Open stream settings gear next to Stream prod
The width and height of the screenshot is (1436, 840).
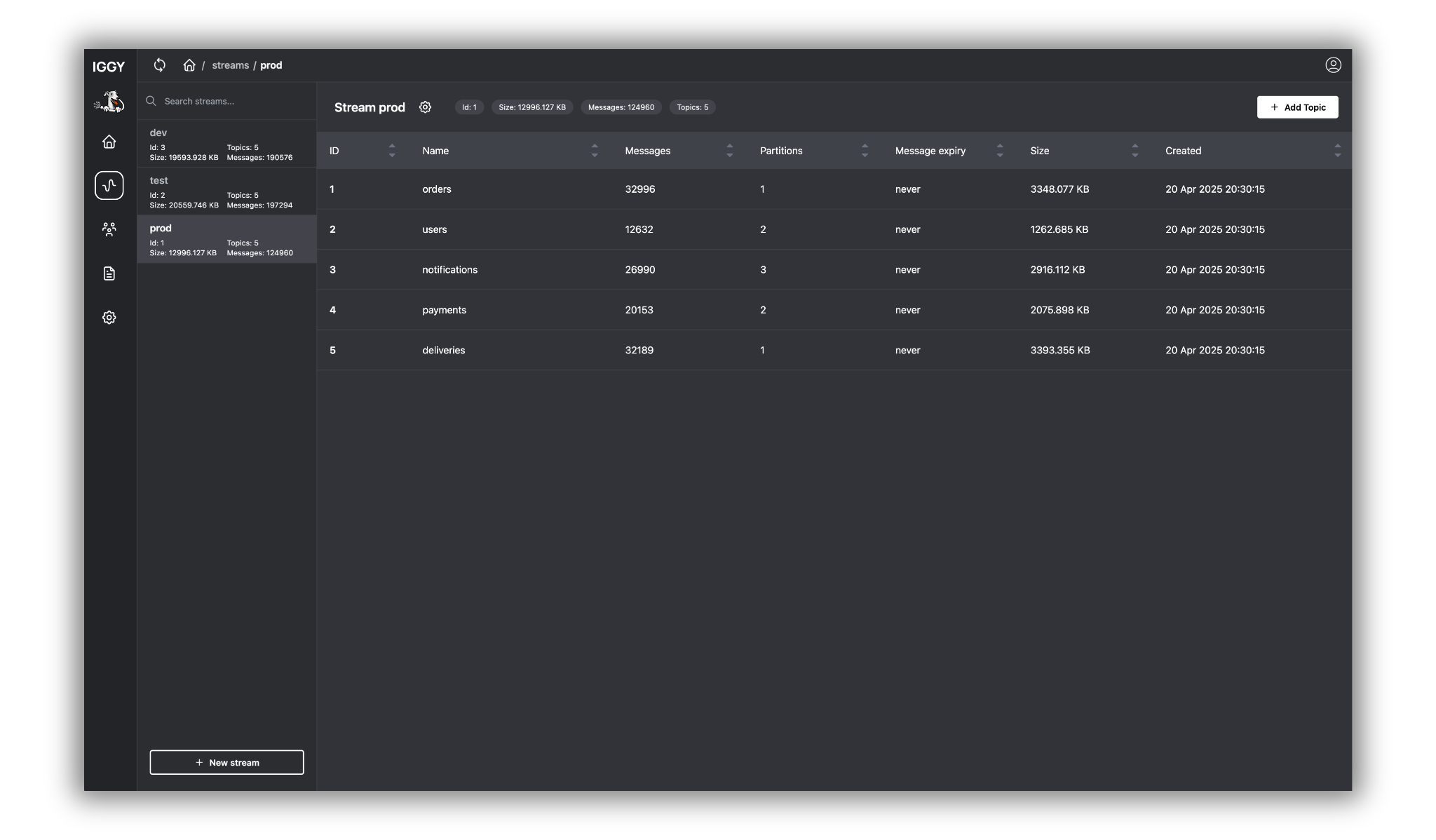click(x=425, y=107)
